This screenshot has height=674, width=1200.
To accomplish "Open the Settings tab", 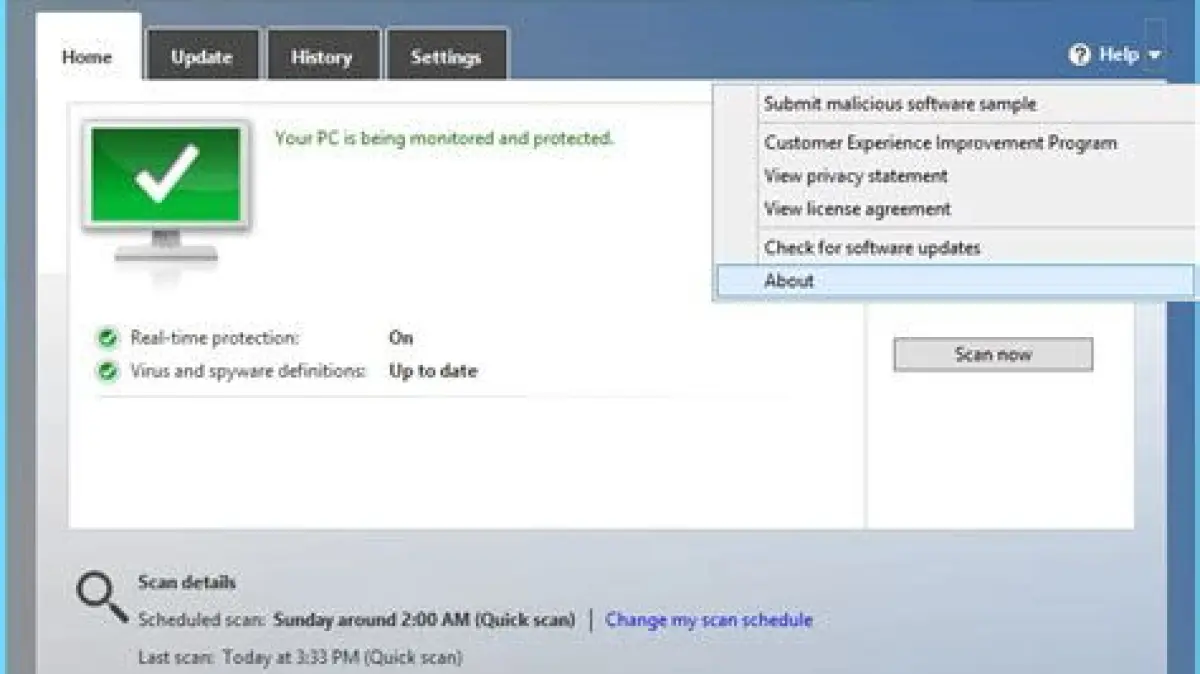I will click(x=446, y=57).
